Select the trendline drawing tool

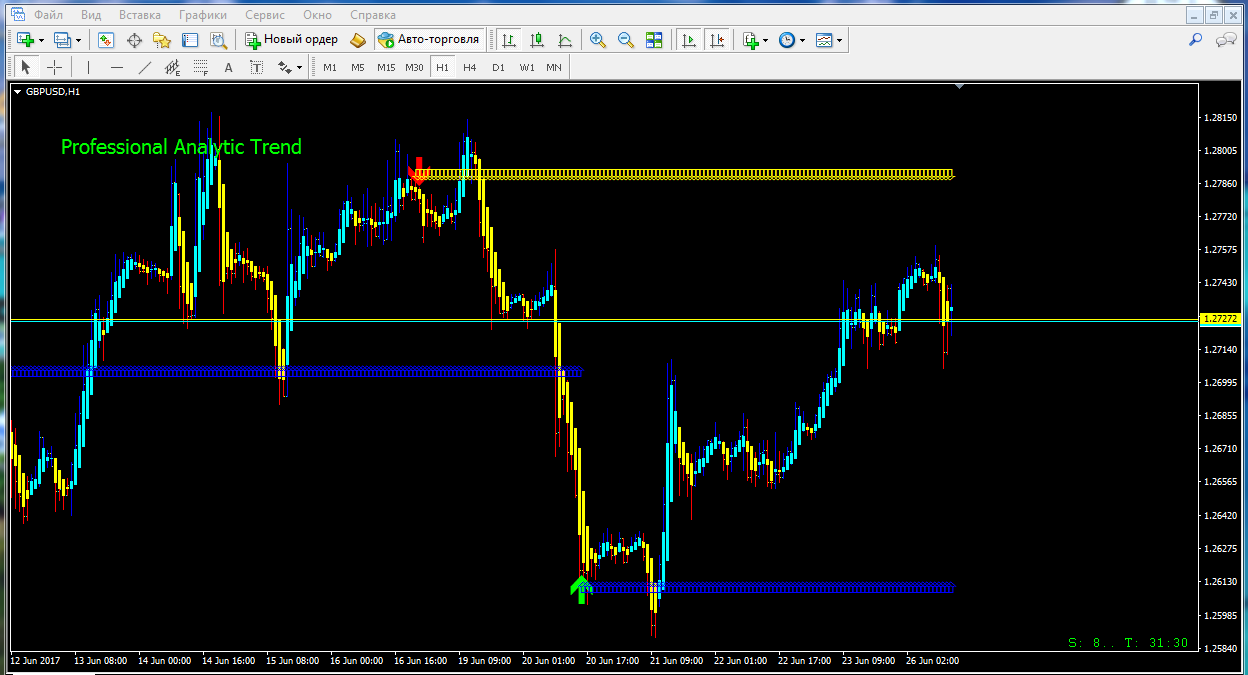[x=145, y=67]
